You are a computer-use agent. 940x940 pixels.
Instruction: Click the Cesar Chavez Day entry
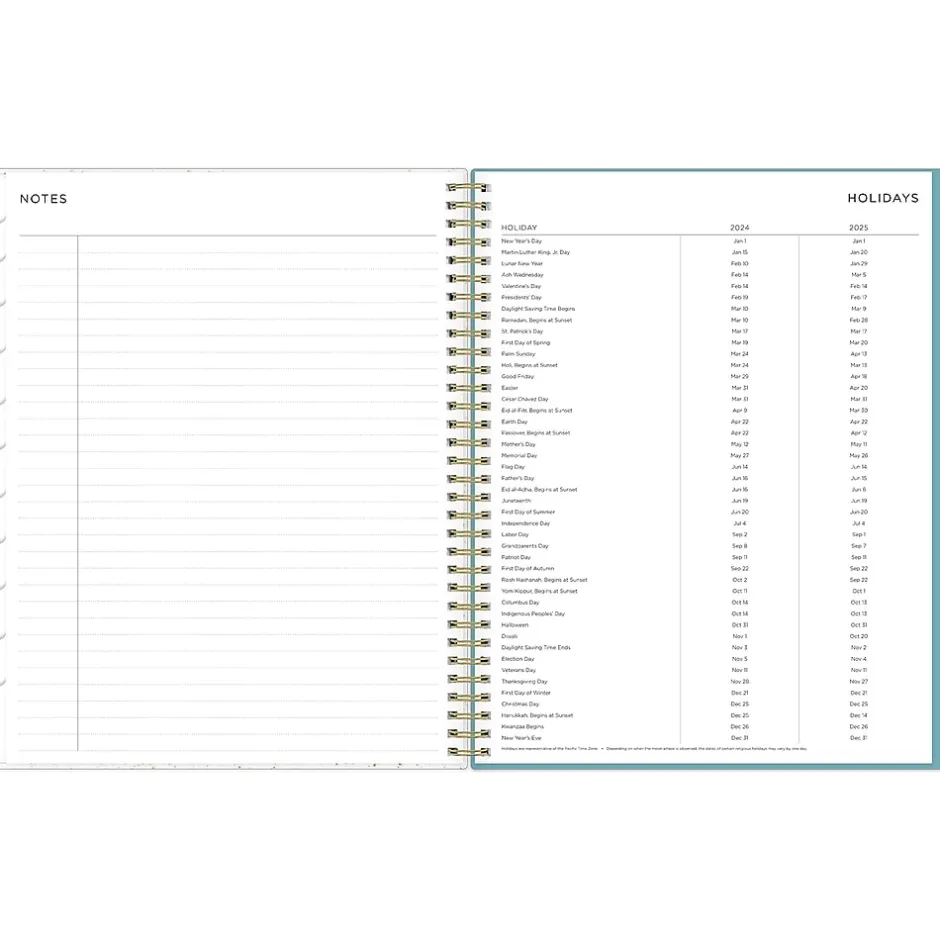click(x=524, y=399)
